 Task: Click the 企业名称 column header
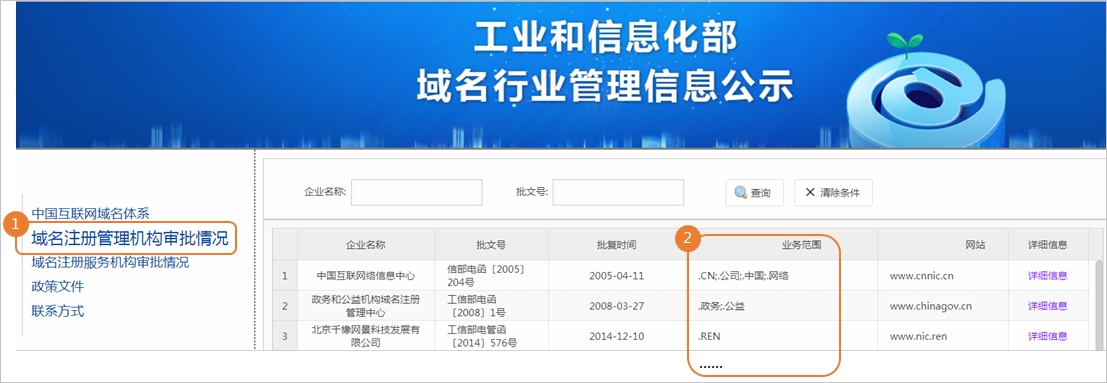366,245
